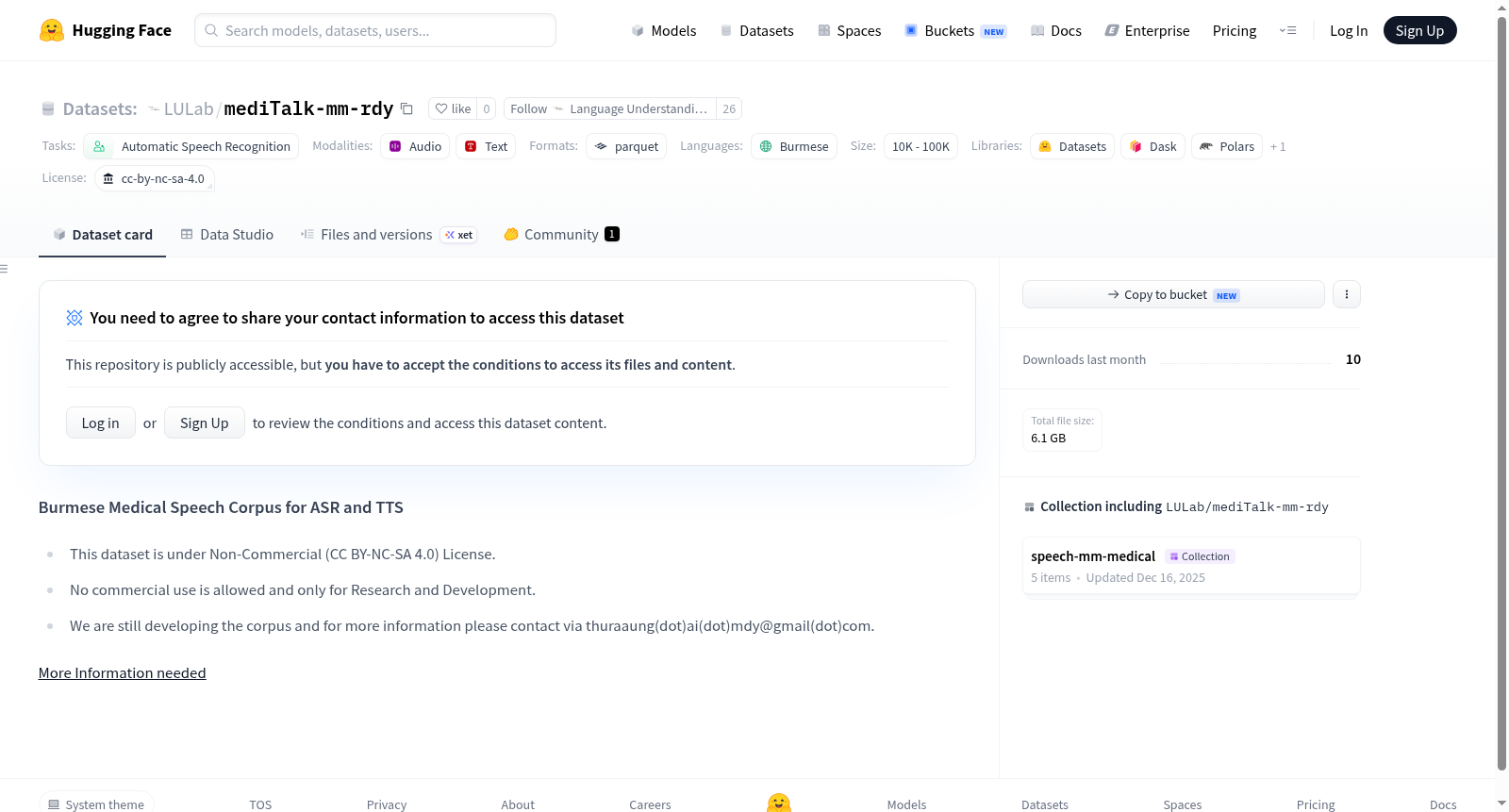Open the Datasets library tag

(1072, 146)
